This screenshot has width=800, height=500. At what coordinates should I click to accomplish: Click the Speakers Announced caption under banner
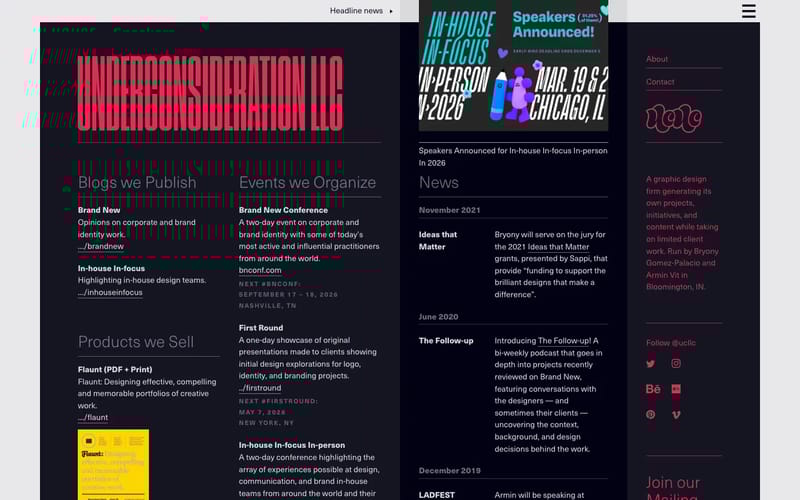[513, 157]
